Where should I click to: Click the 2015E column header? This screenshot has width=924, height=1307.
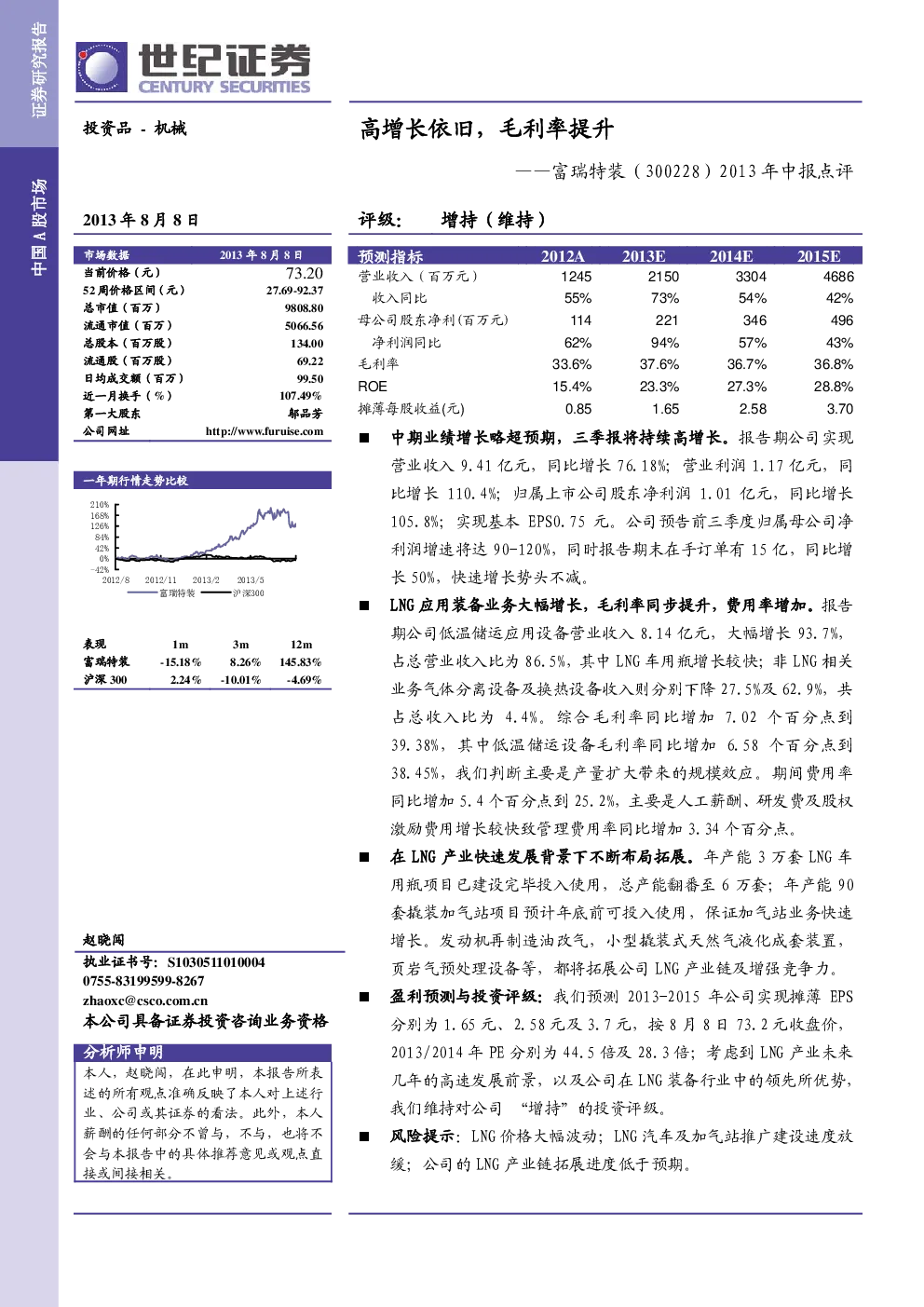(x=819, y=256)
